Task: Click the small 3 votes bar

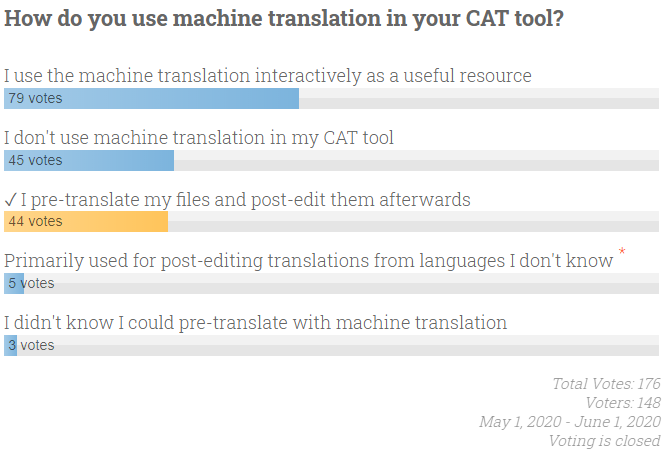Action: tap(11, 346)
